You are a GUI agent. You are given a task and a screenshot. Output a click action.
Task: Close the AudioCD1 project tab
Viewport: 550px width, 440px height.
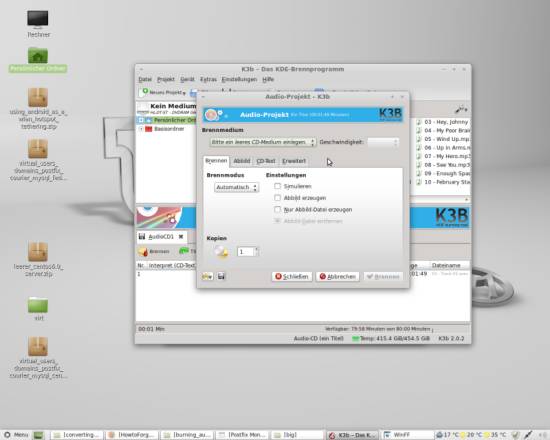(181, 237)
